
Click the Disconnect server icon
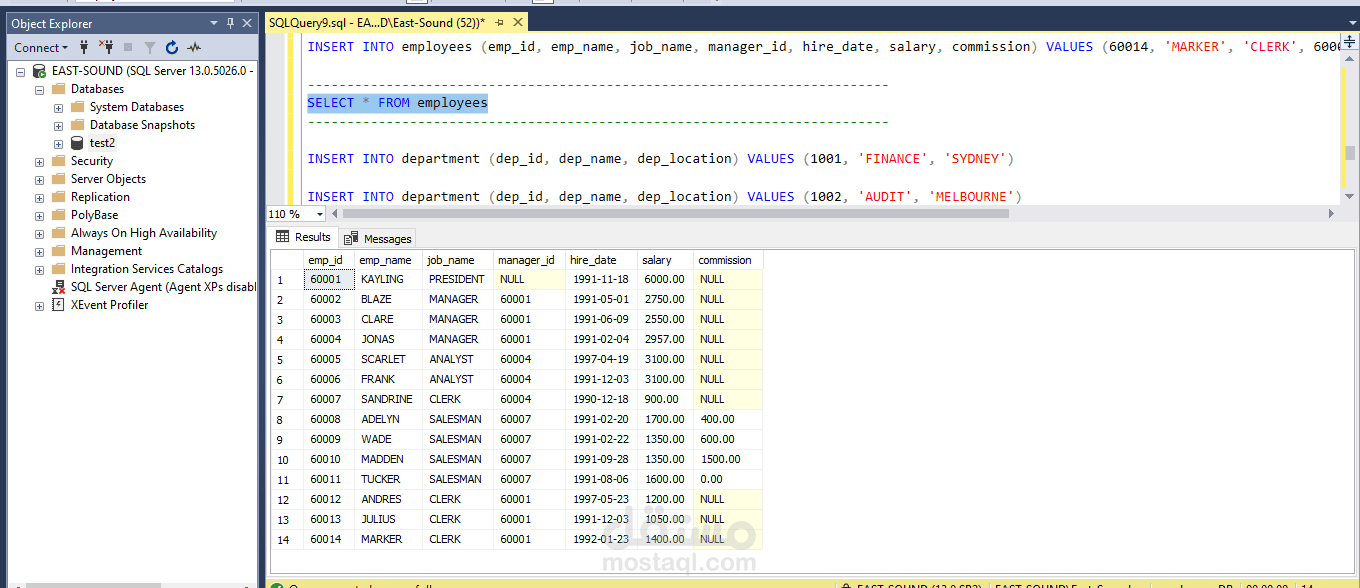point(106,47)
